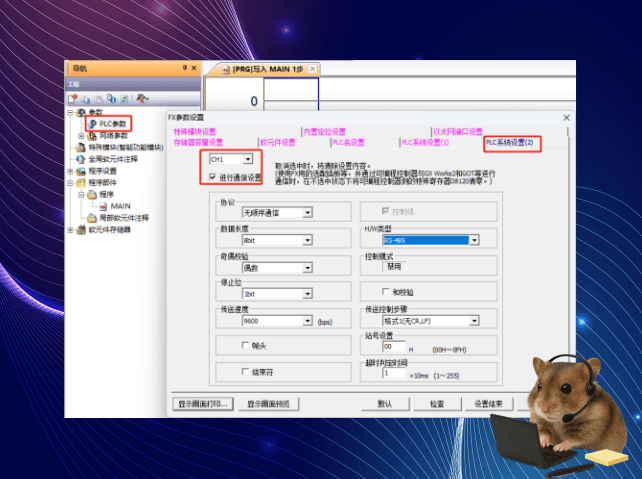The image size is (642, 479).
Task: Switch to the 软元件设置 tab
Action: tap(278, 142)
